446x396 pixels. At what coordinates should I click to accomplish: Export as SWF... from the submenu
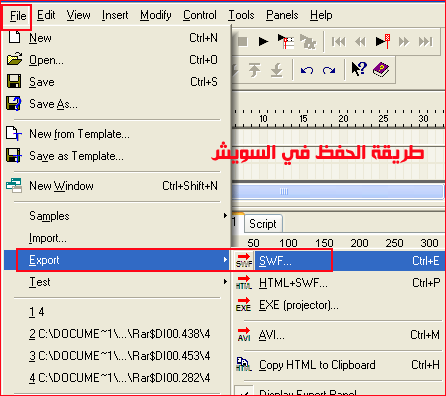click(x=339, y=261)
